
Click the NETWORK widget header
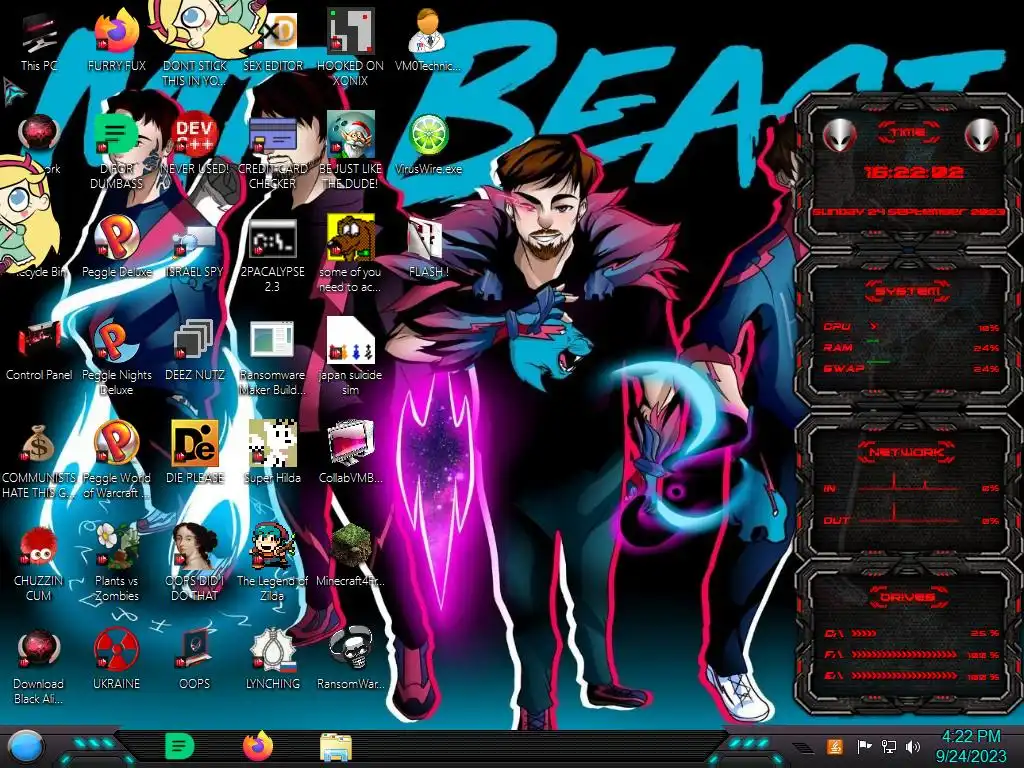[908, 452]
